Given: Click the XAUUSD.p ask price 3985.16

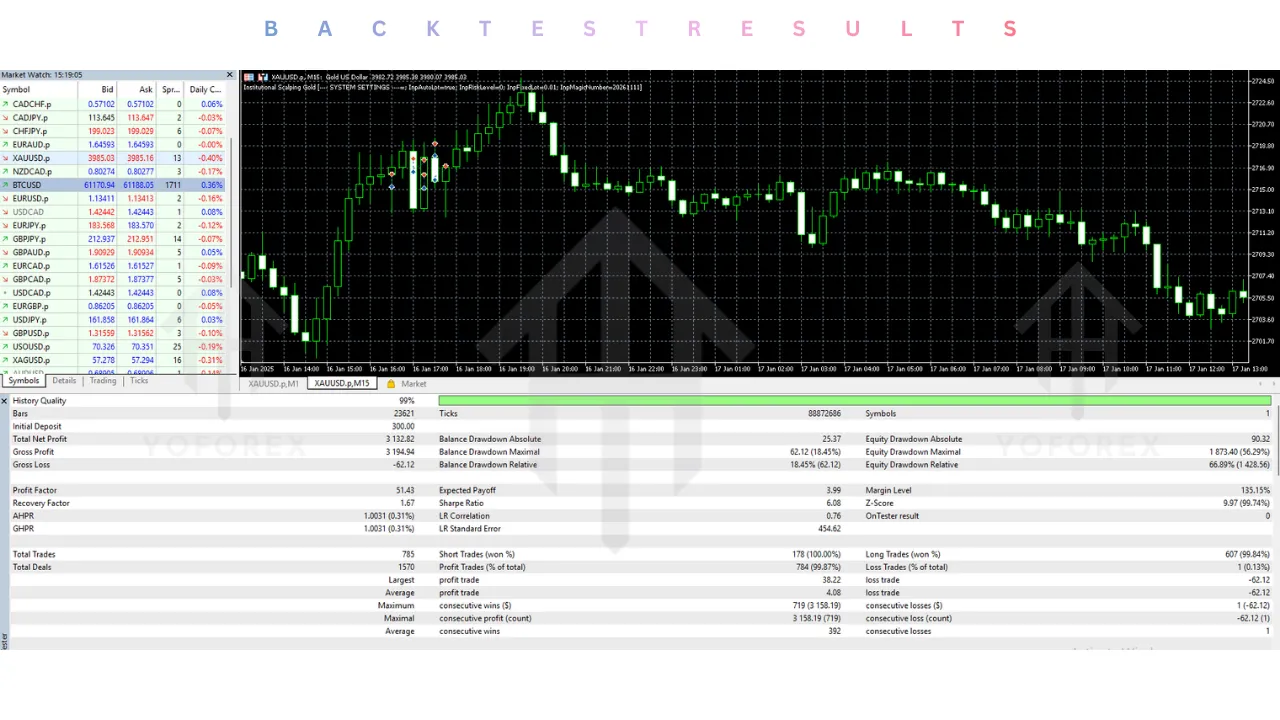Looking at the screenshot, I should pos(140,158).
